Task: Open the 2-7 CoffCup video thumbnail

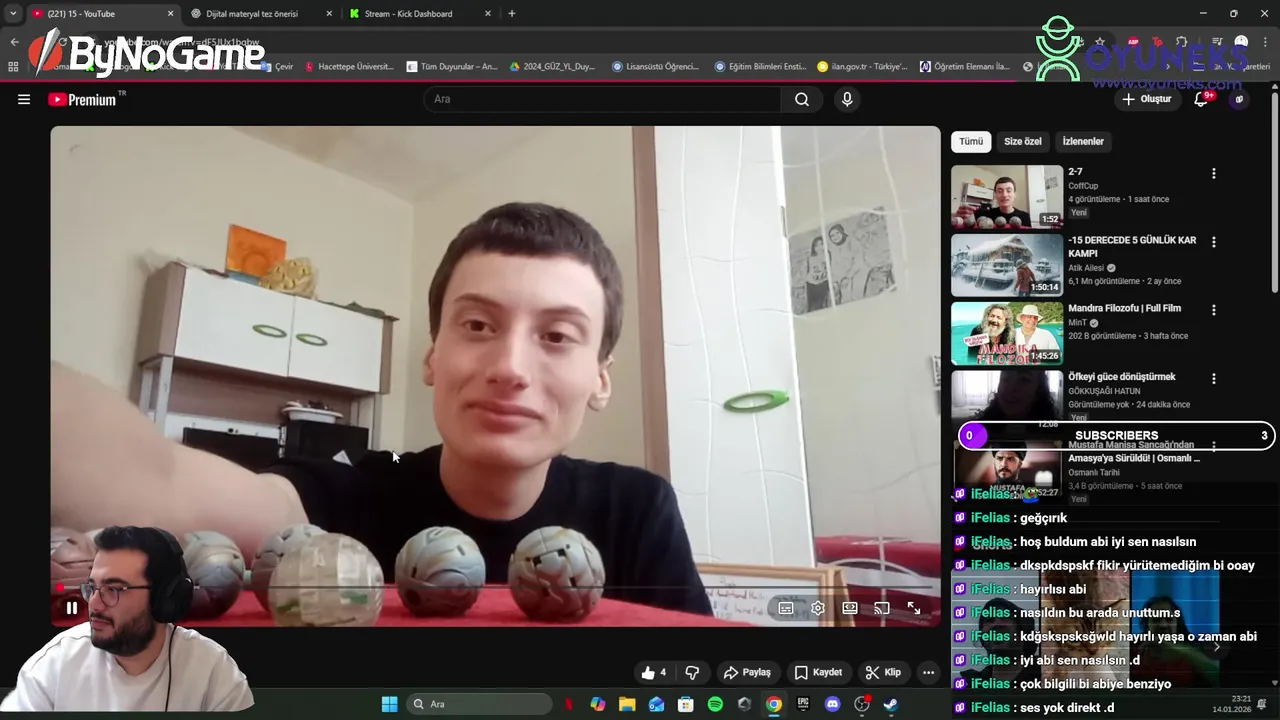Action: pos(1006,196)
